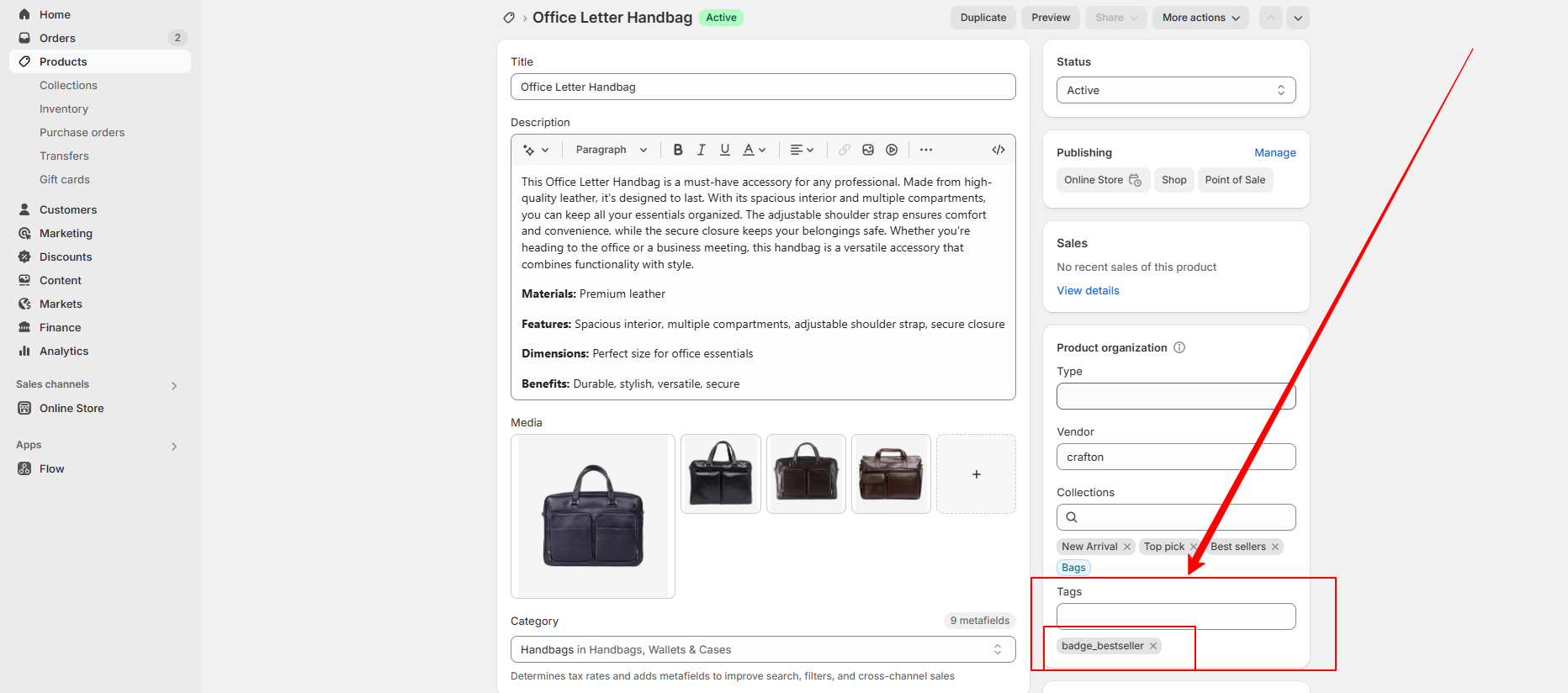1568x693 pixels.
Task: Open the Category dropdown
Action: [x=763, y=649]
